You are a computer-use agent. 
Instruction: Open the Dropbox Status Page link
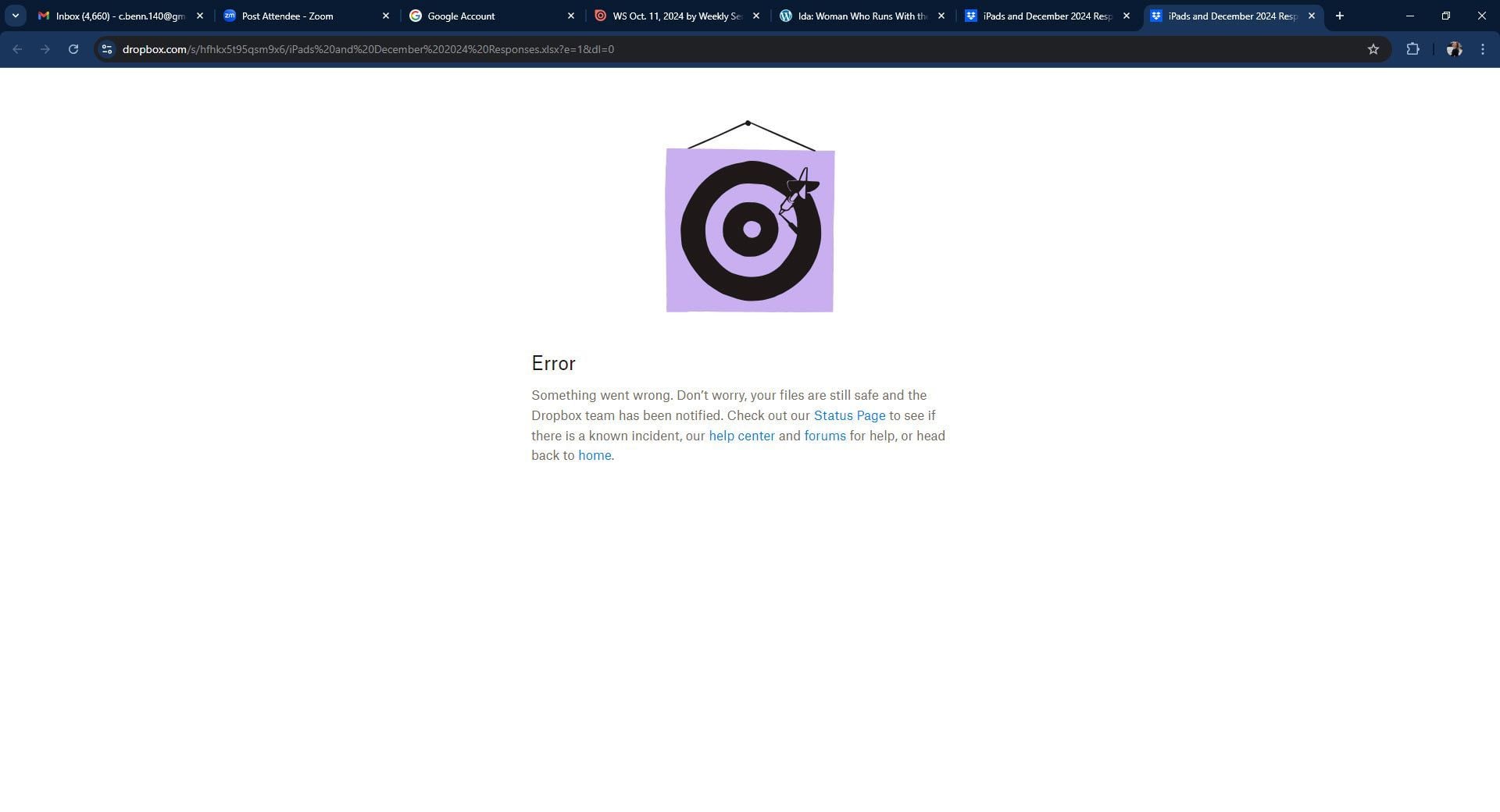[849, 415]
